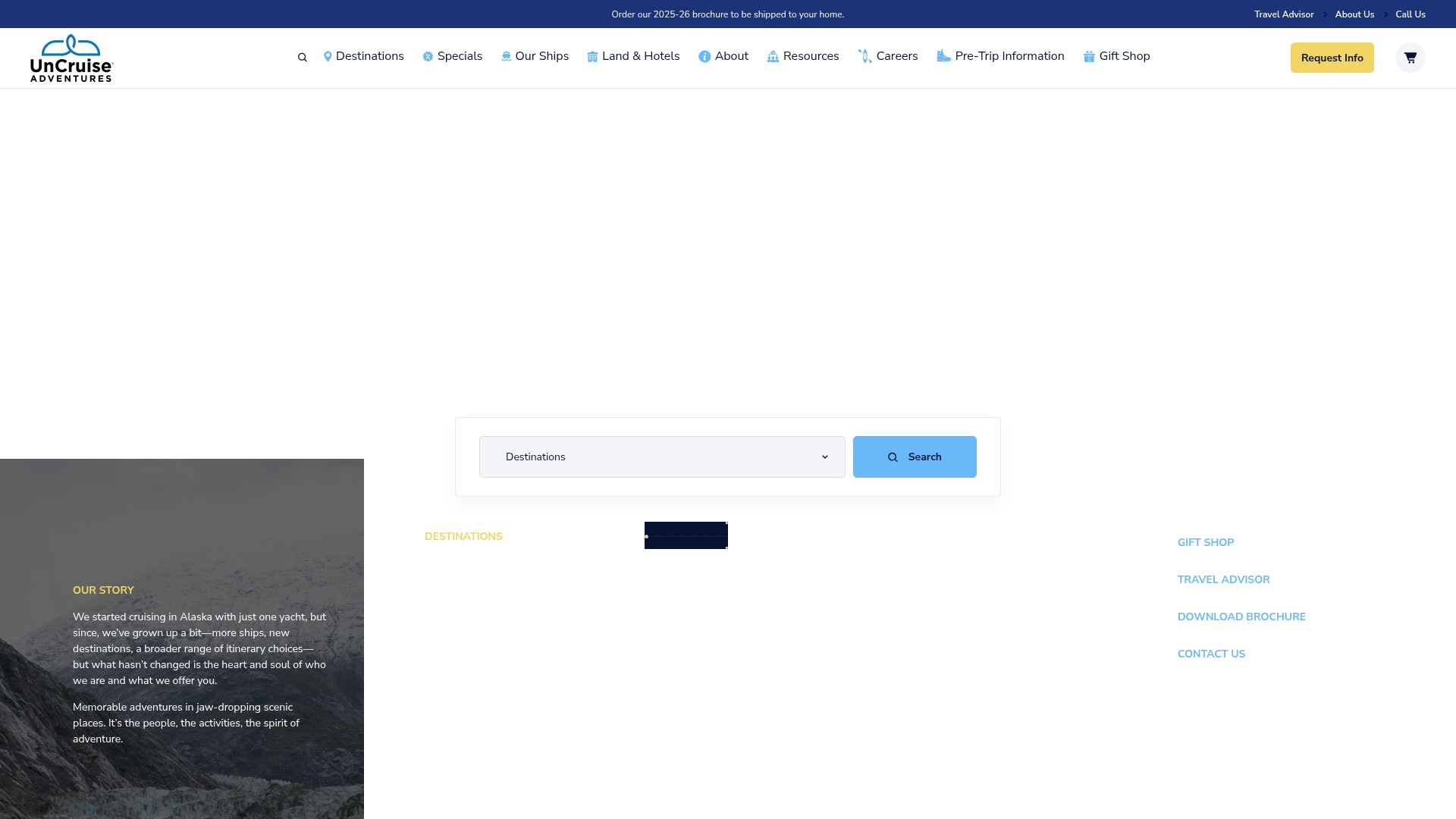Click the percent badge icon beside Specials
The height and width of the screenshot is (819, 1456).
tap(428, 57)
